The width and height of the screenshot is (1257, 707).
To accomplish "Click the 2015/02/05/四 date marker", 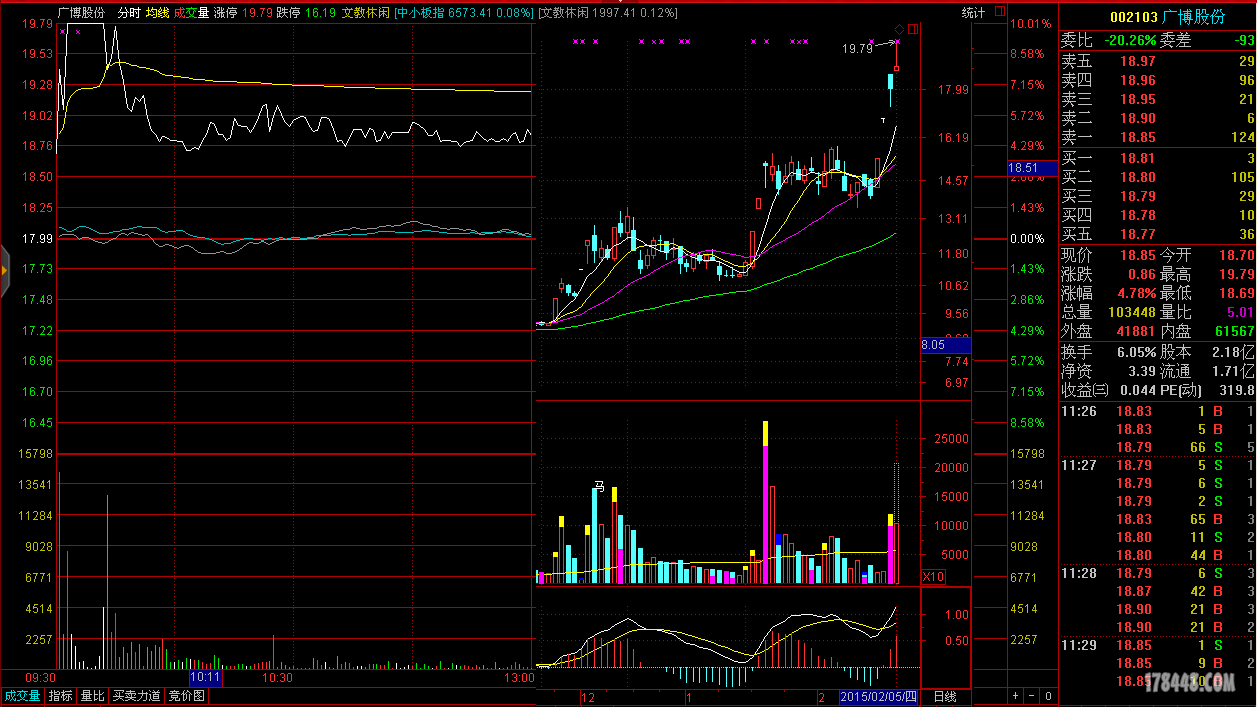I will point(878,696).
